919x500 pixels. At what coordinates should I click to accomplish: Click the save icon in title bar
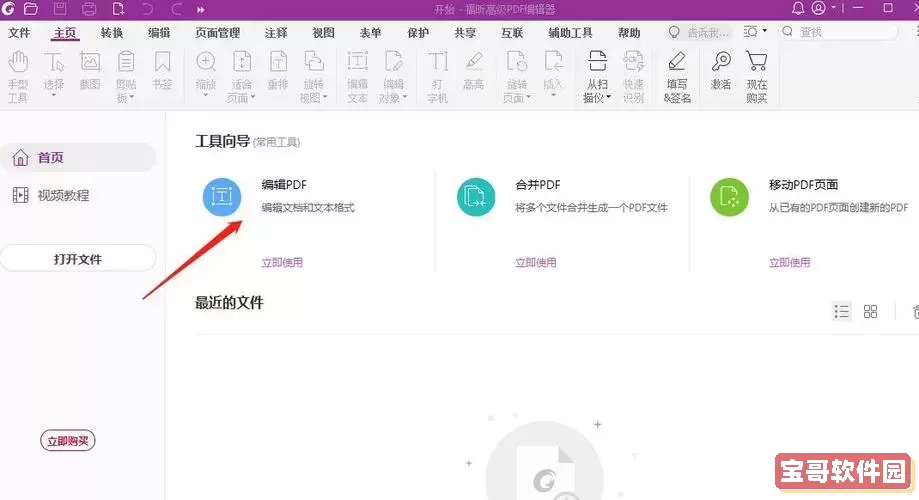click(x=60, y=9)
